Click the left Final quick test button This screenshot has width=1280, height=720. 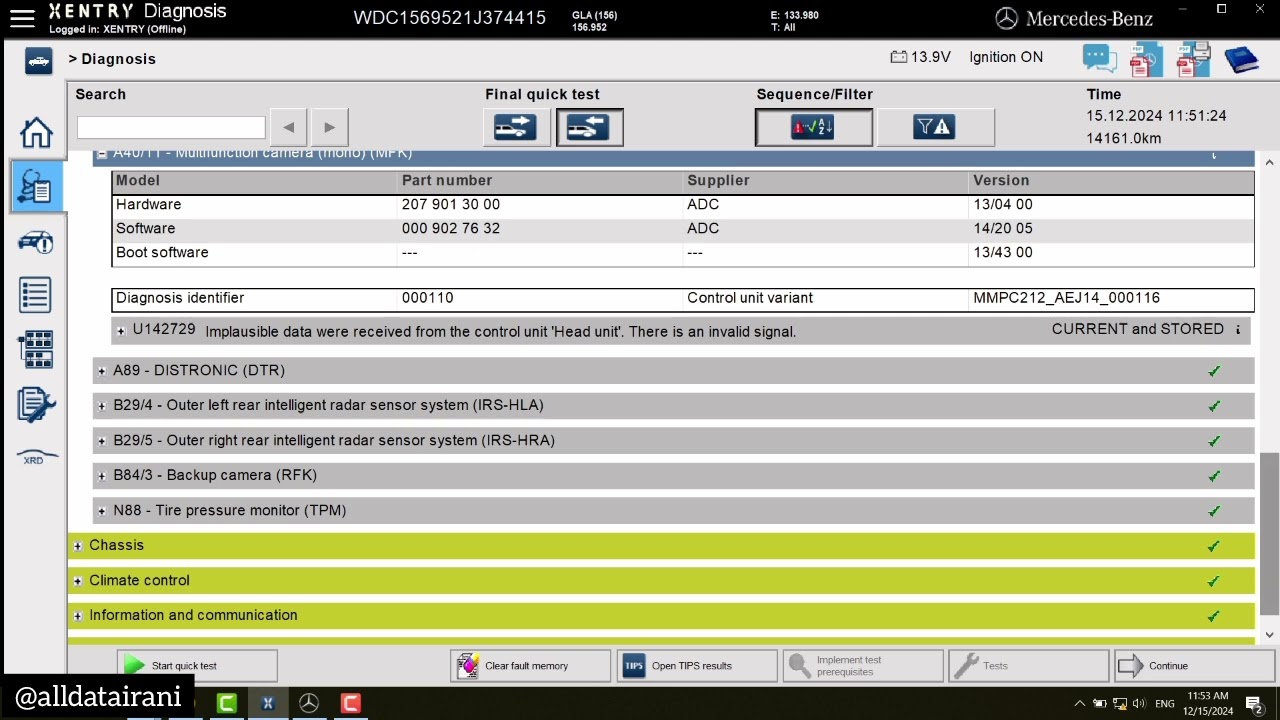point(516,127)
